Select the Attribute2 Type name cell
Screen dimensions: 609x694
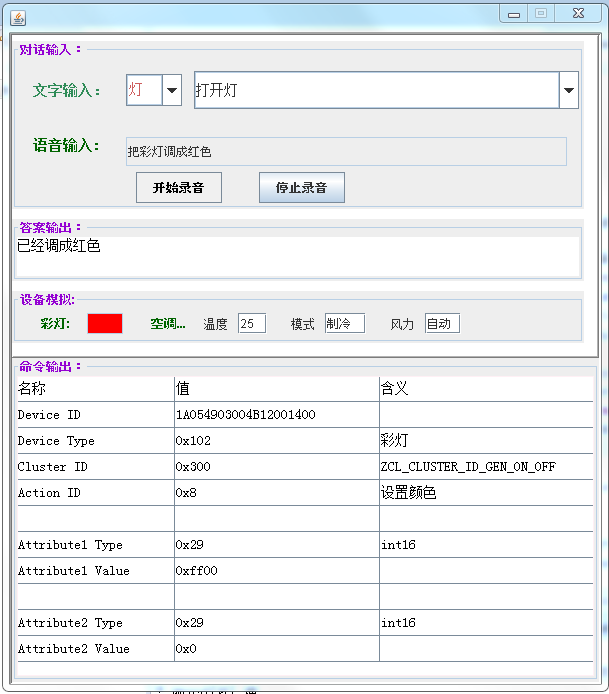tap(96, 623)
